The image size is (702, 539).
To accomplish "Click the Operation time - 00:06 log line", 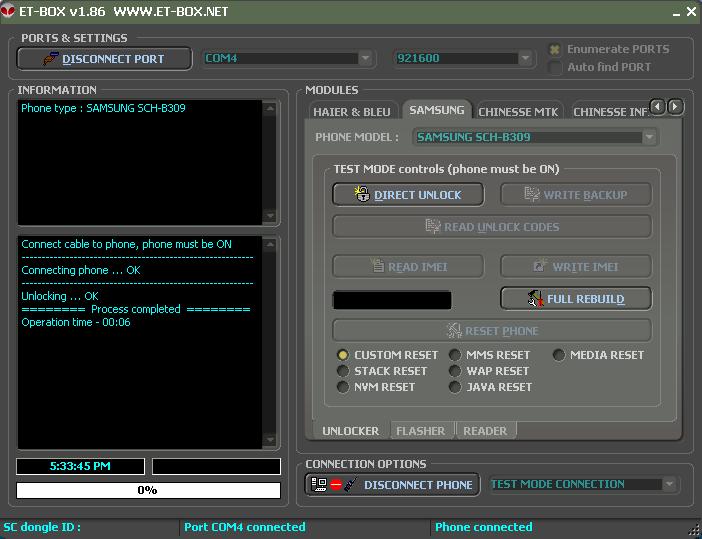I will [x=76, y=322].
